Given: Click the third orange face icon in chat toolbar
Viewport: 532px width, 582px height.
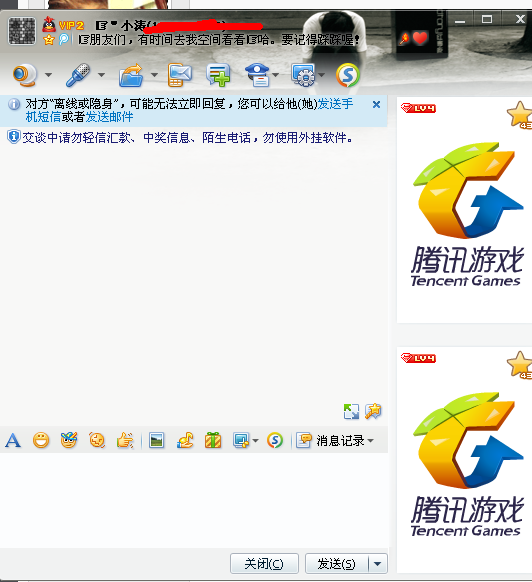Looking at the screenshot, I should pos(97,441).
